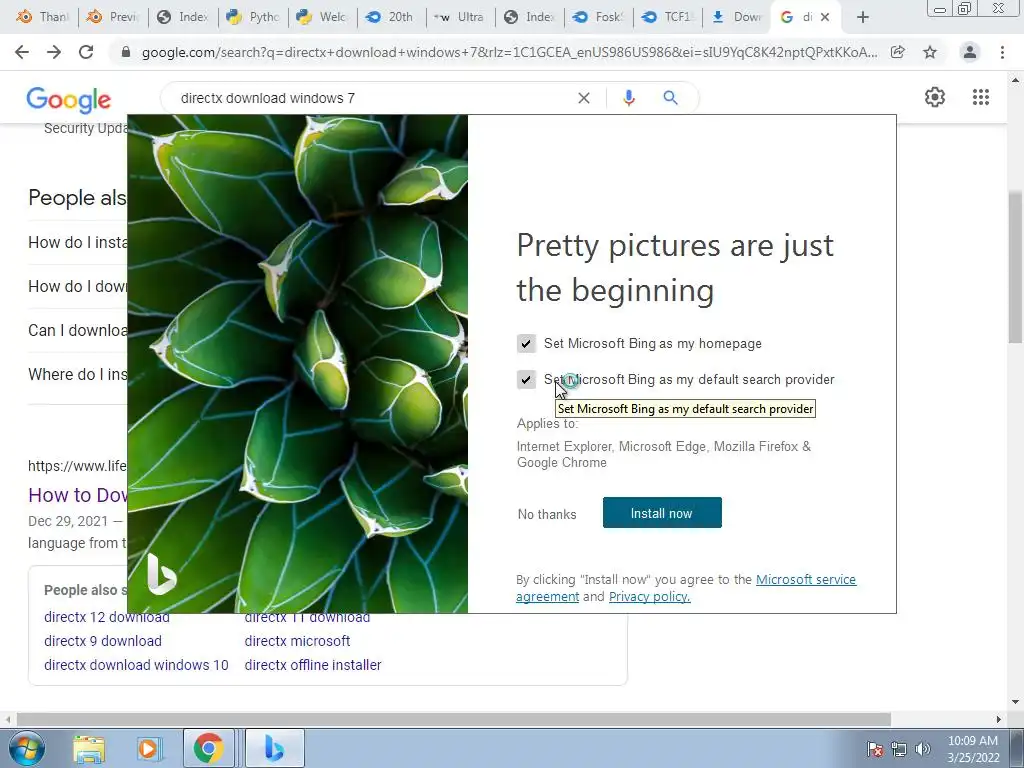Click the address bar URL
This screenshot has height=768, width=1024.
coord(509,52)
